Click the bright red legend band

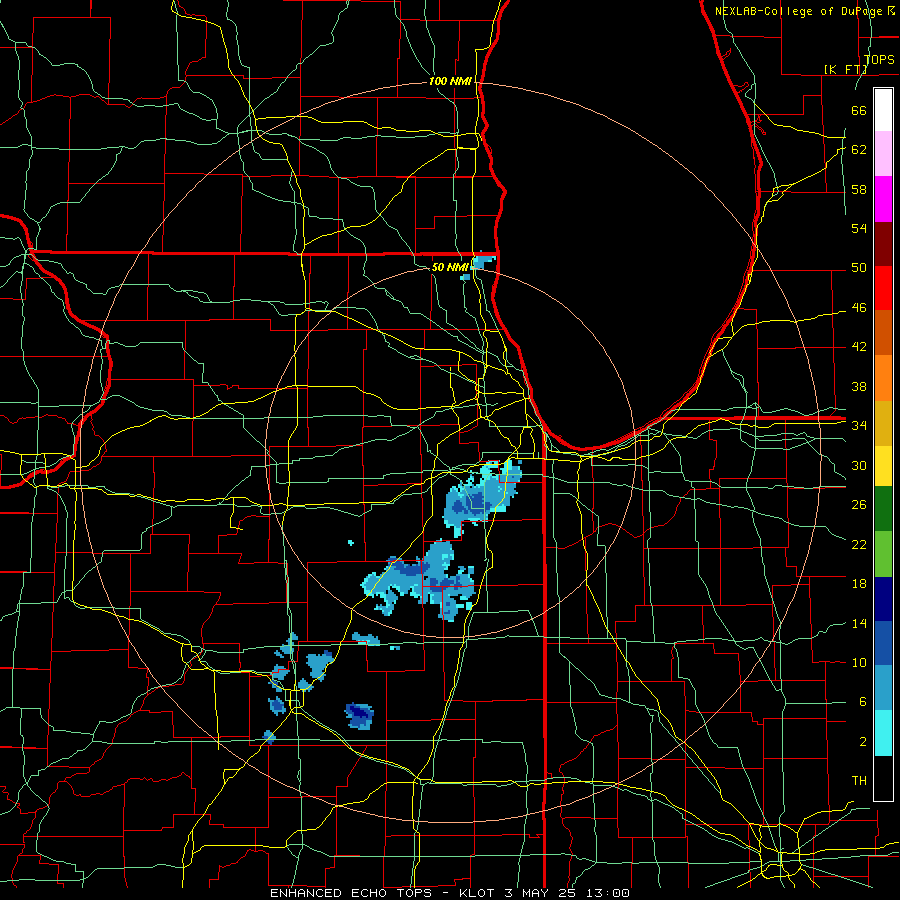point(883,288)
